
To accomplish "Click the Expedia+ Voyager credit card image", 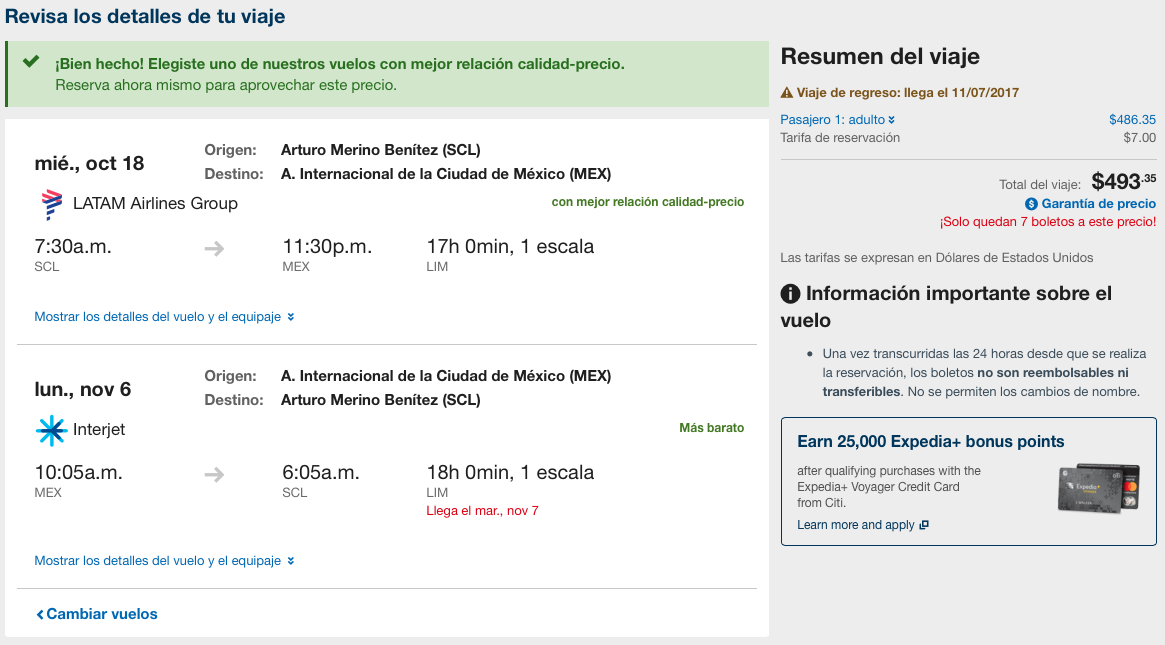I will [1099, 488].
